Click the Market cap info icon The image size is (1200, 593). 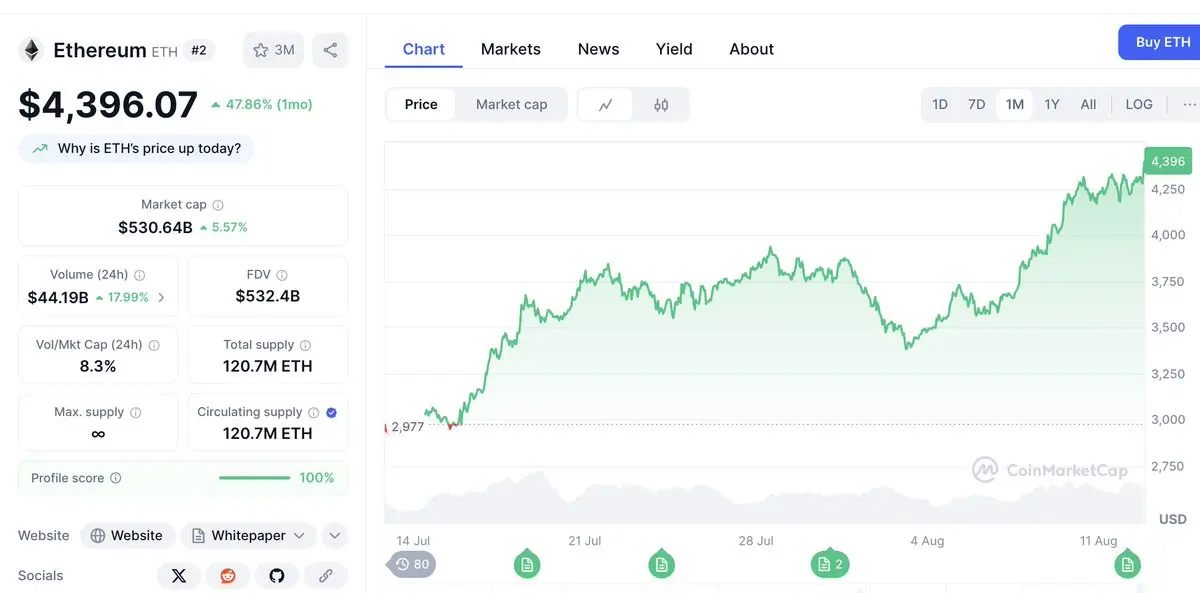pos(218,205)
